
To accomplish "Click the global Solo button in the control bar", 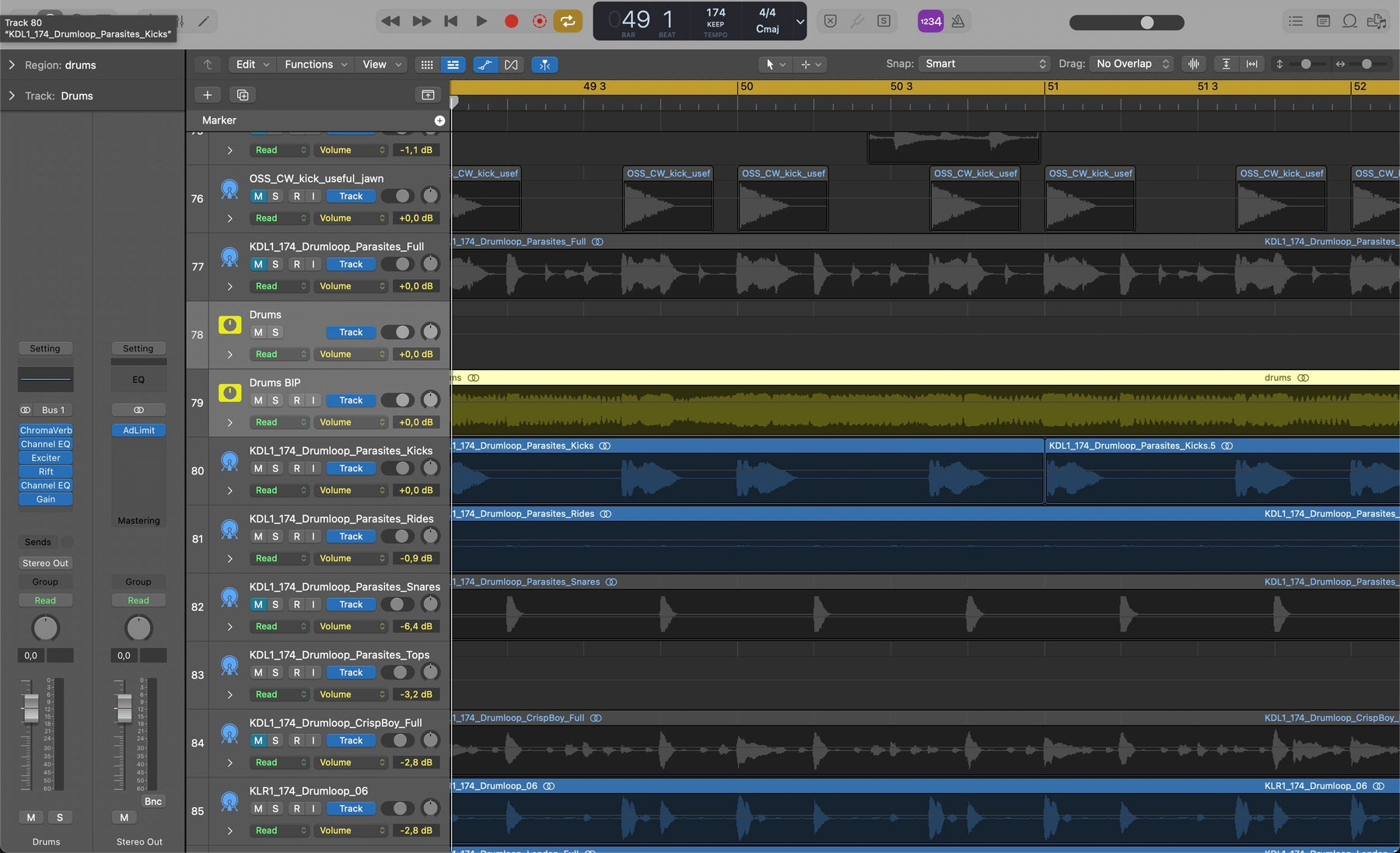I will point(884,21).
